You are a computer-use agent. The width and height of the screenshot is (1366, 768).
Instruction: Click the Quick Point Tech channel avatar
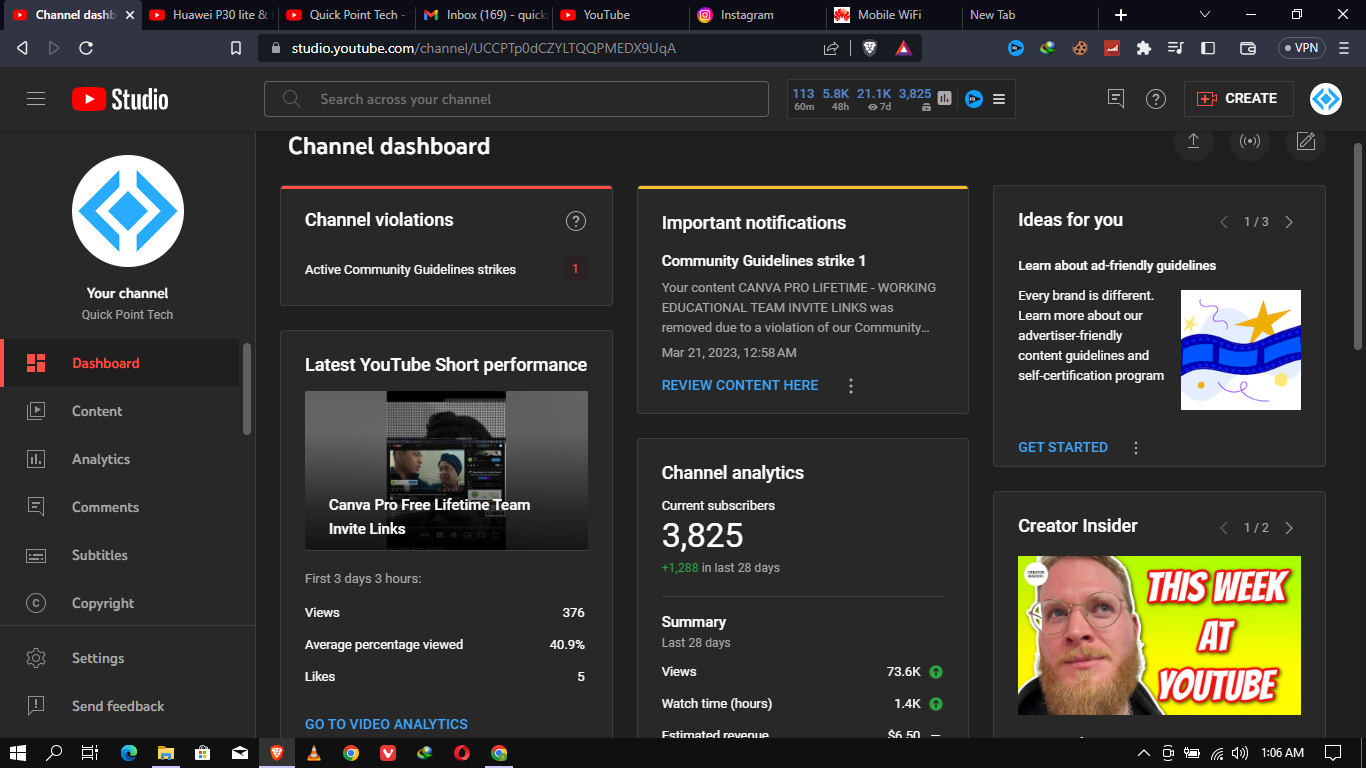128,211
